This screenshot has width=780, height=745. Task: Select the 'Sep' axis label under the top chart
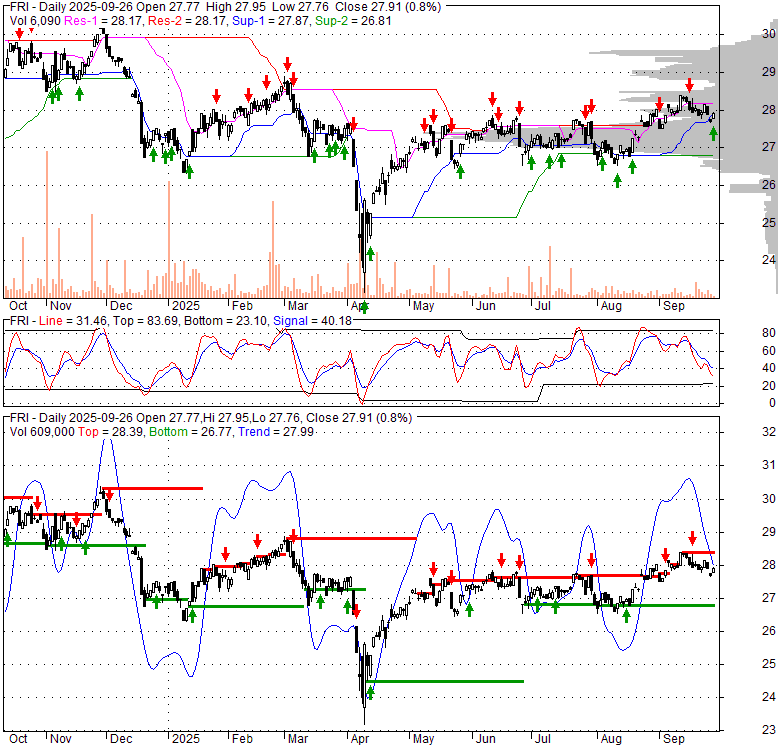[674, 306]
